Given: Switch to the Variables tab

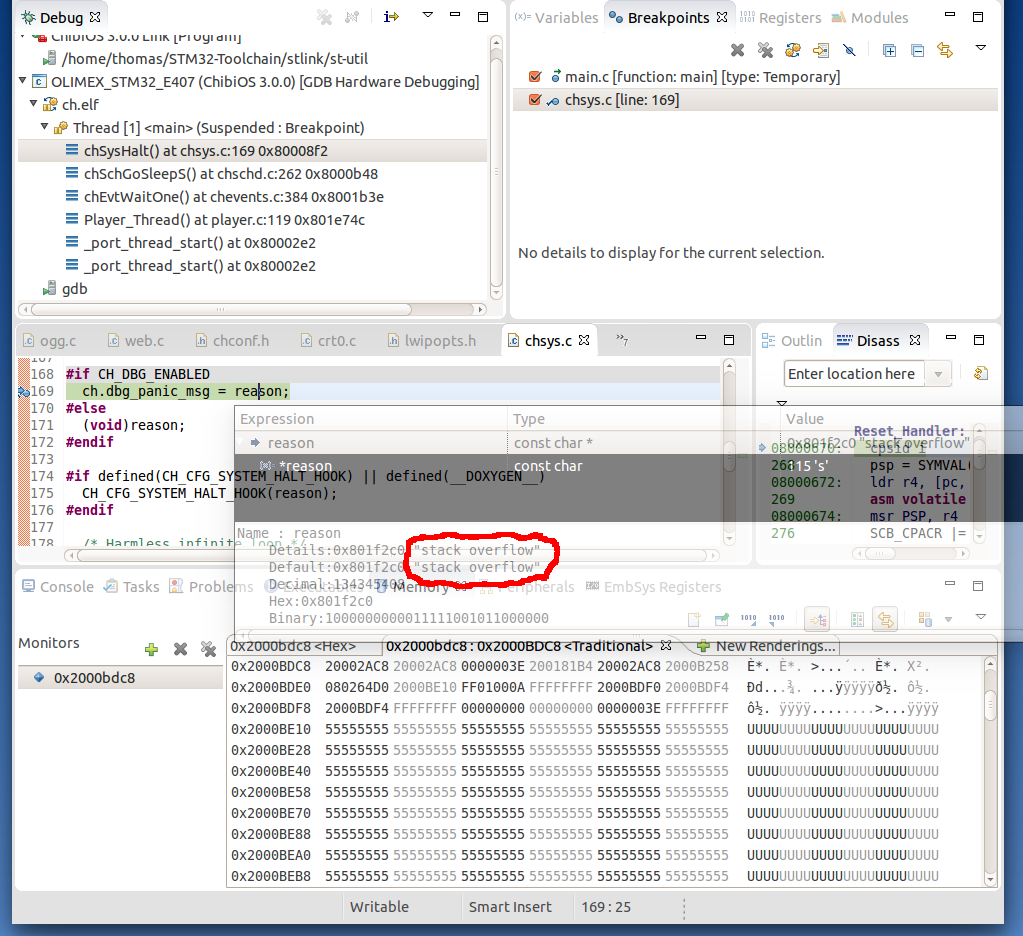Looking at the screenshot, I should pyautogui.click(x=557, y=18).
